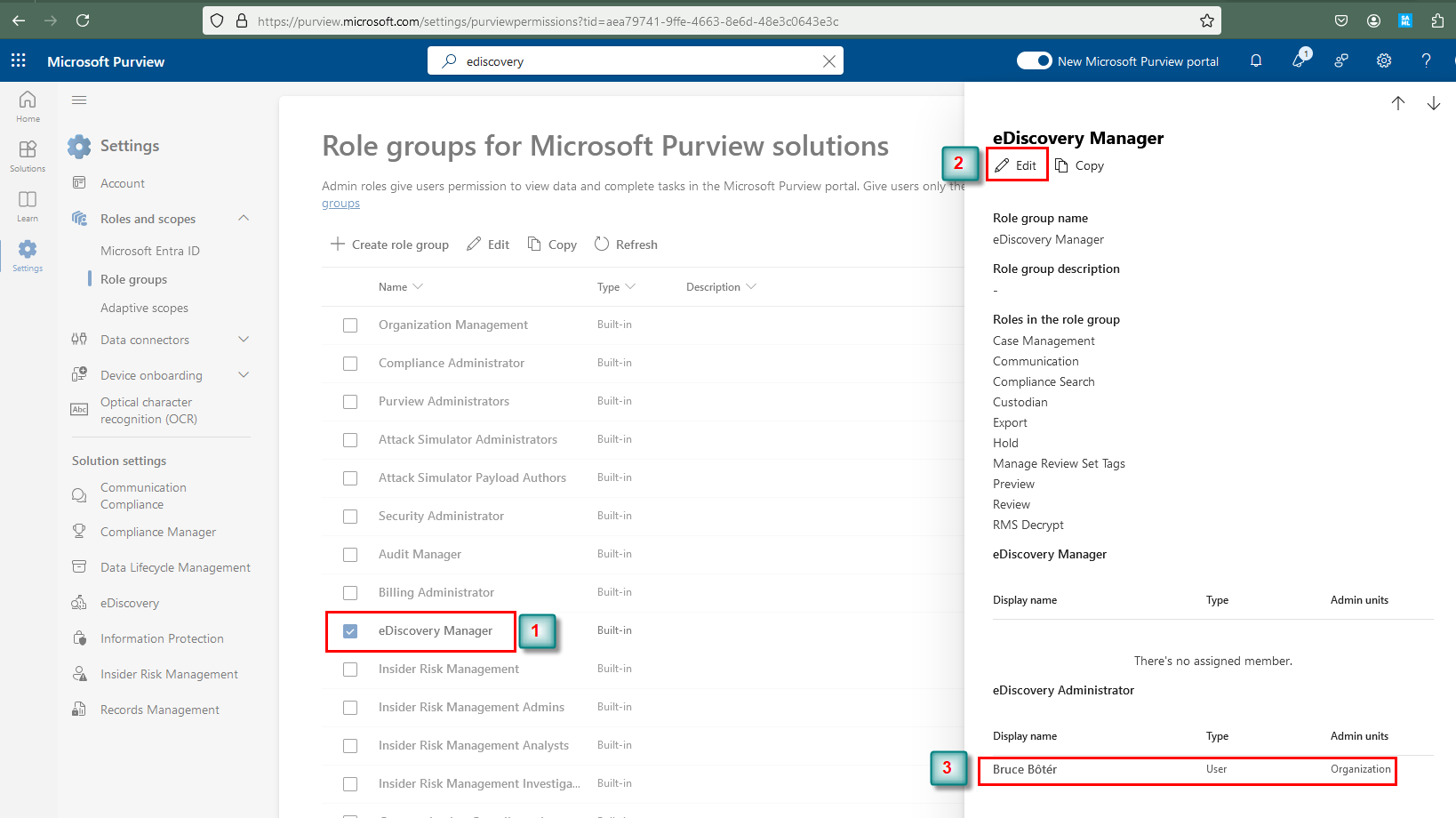Screen dimensions: 1456x818
Task: Refresh the role groups list
Action: 626,245
